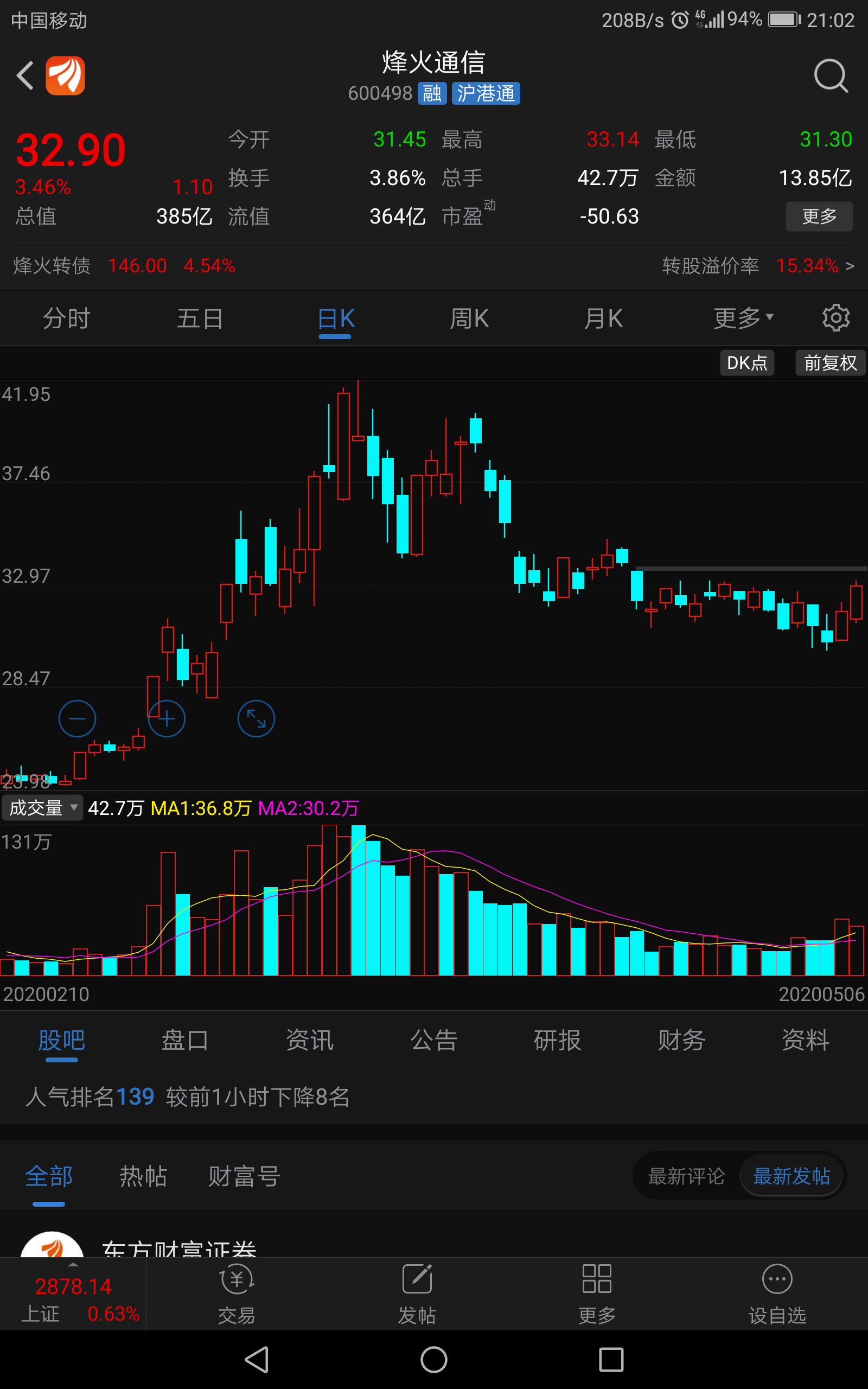Toggle 前复权 adjustment option
This screenshot has height=1389, width=868.
[830, 363]
